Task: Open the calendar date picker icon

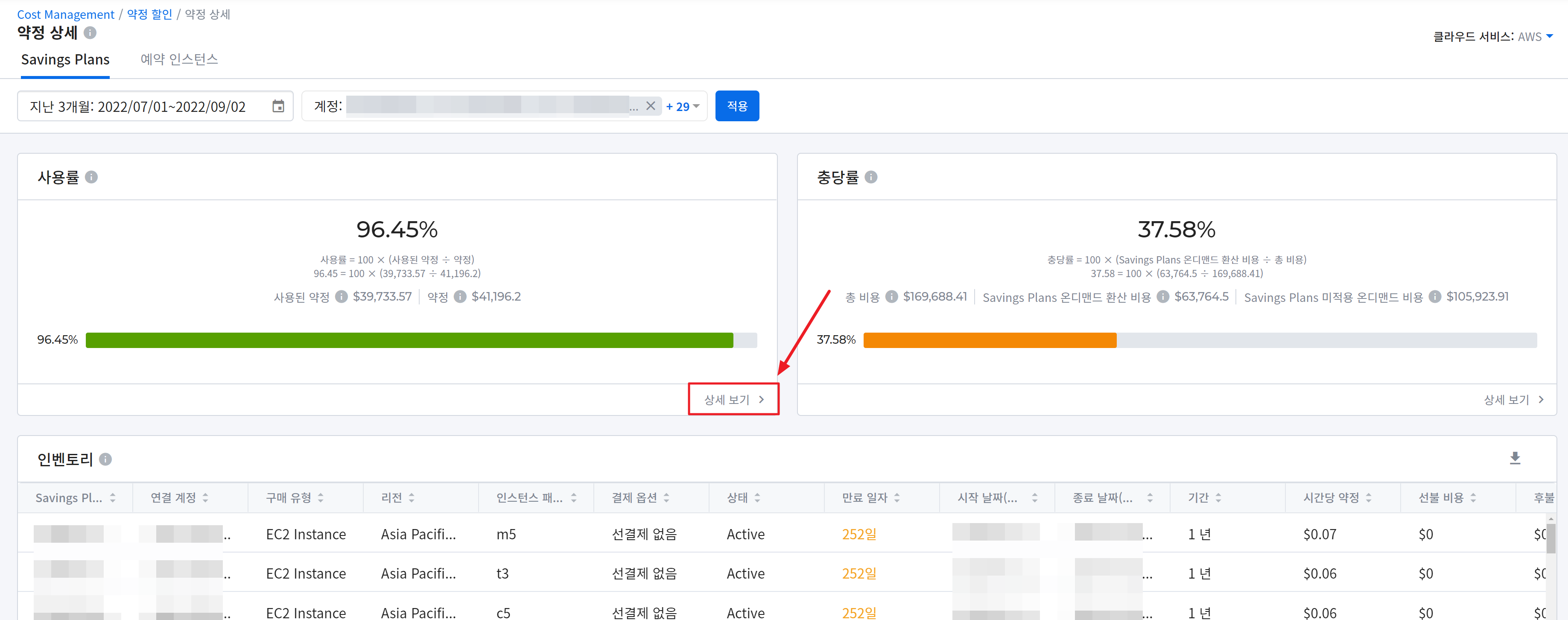Action: point(278,106)
